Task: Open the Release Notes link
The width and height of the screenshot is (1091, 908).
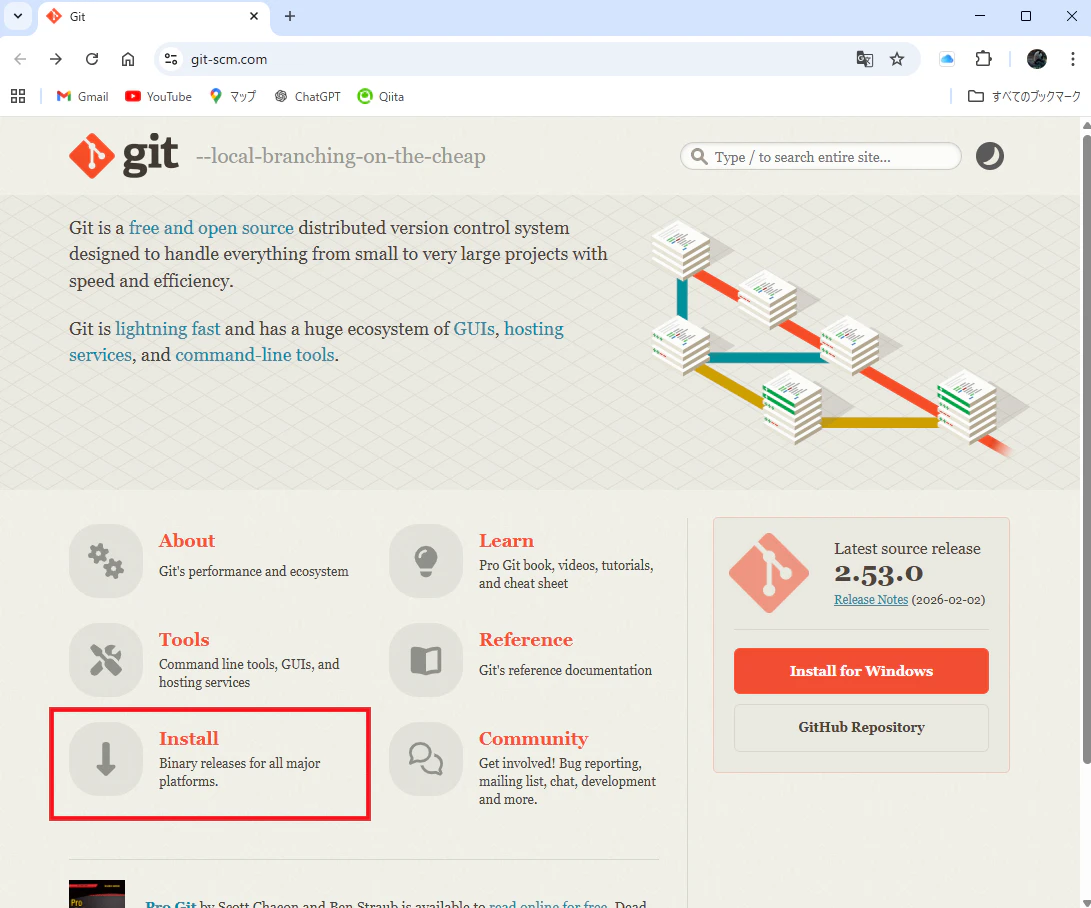Action: 870,600
